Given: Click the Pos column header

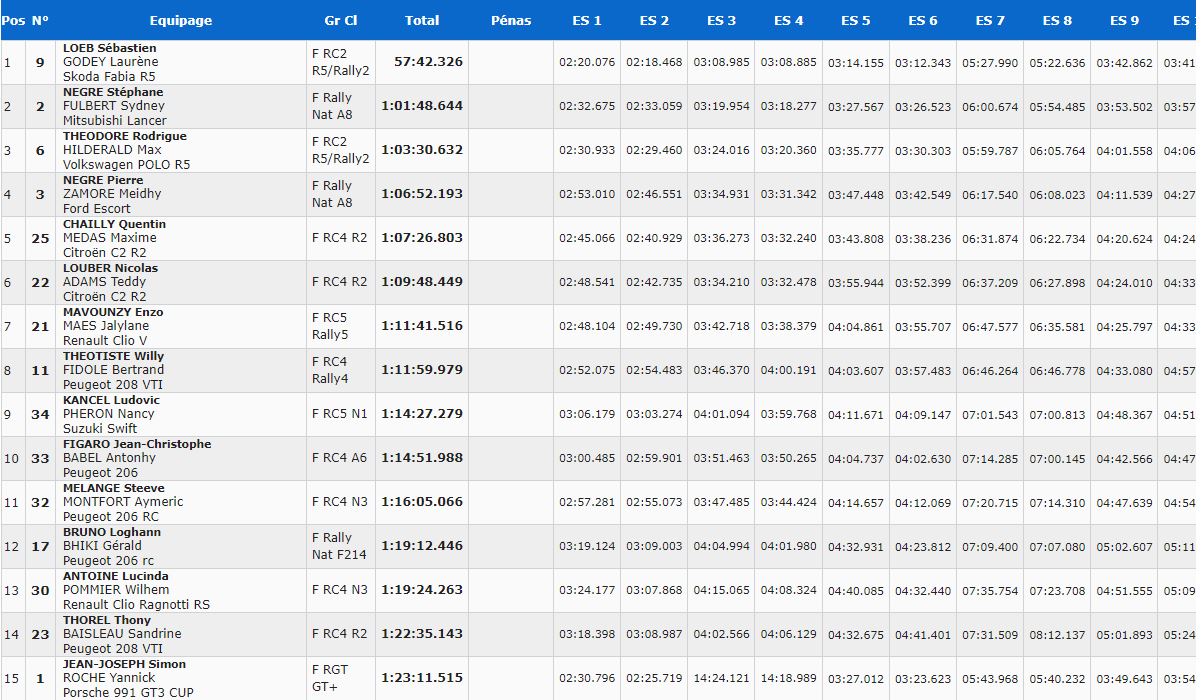Looking at the screenshot, I should [13, 20].
